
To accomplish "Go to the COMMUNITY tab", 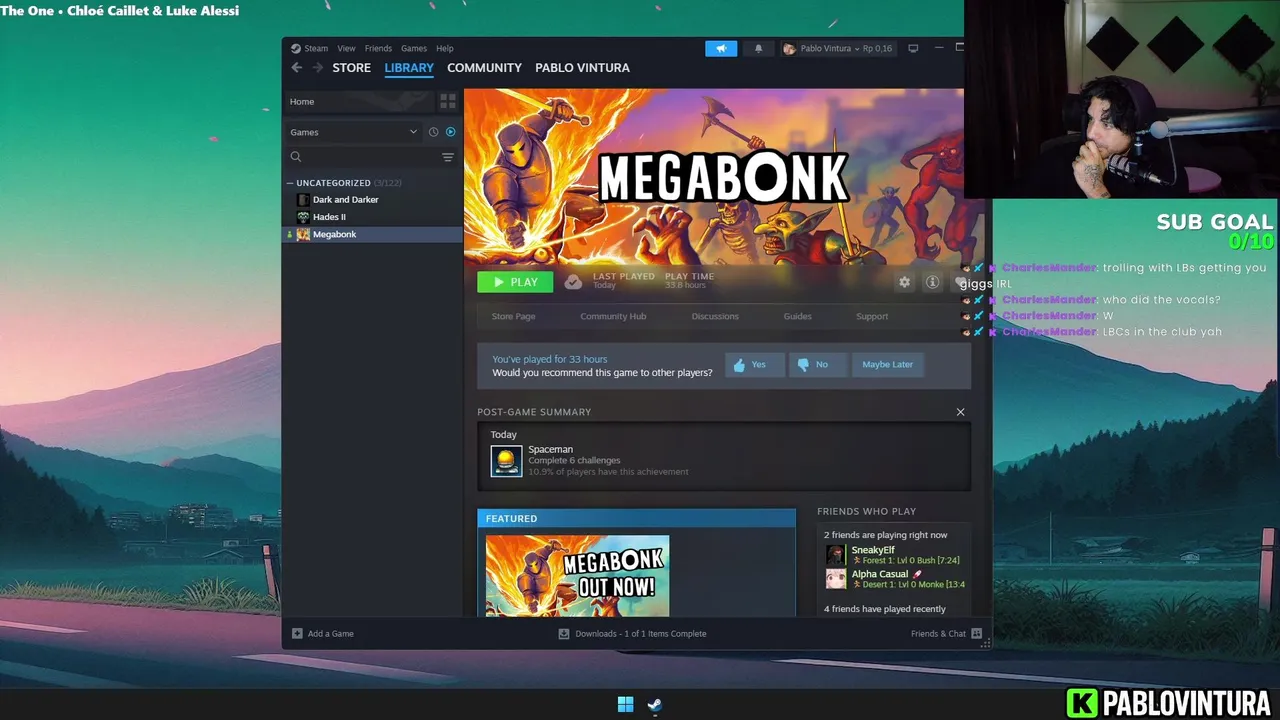I will tap(484, 68).
